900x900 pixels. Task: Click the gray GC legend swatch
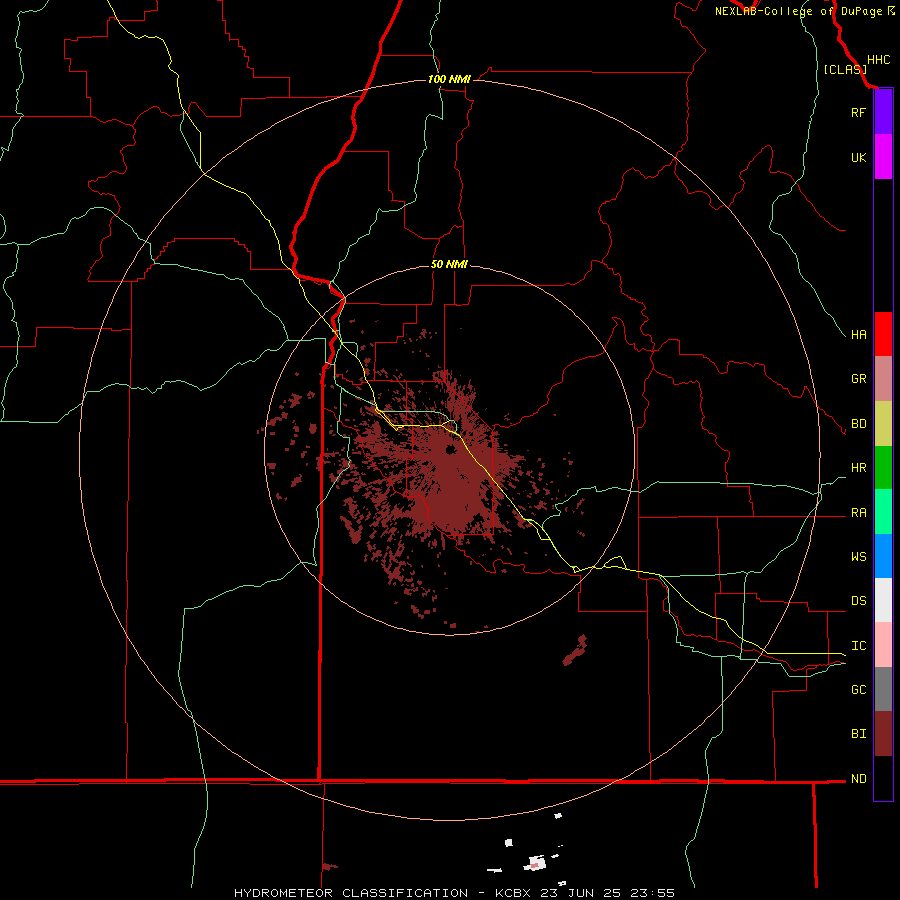coord(883,689)
